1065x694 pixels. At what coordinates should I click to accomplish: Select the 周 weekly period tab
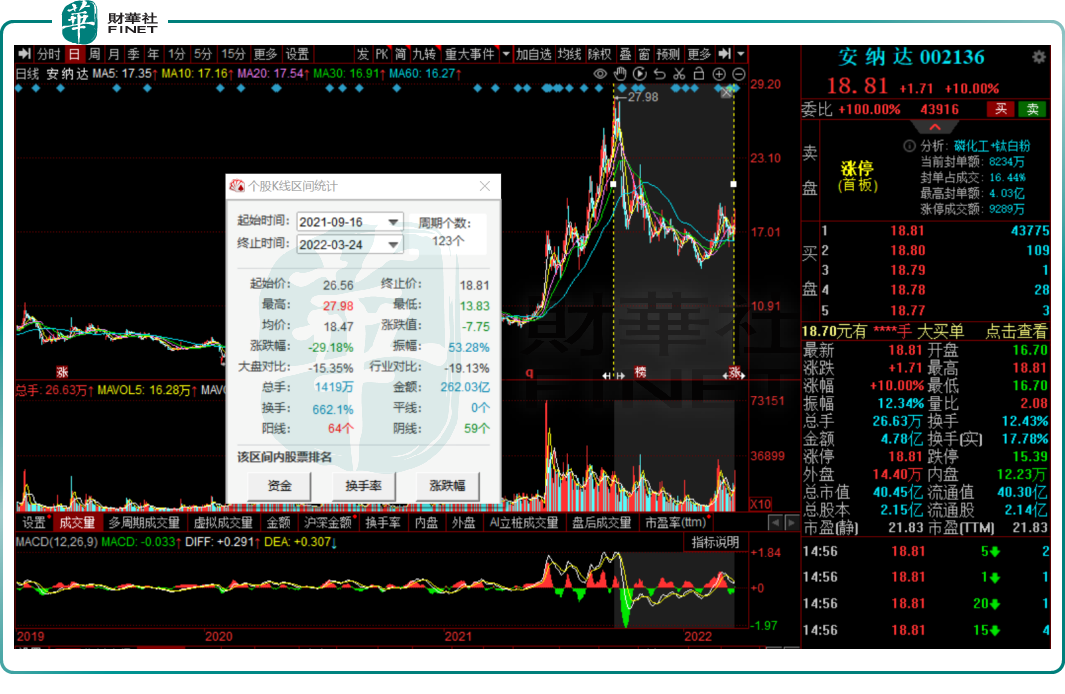point(94,54)
